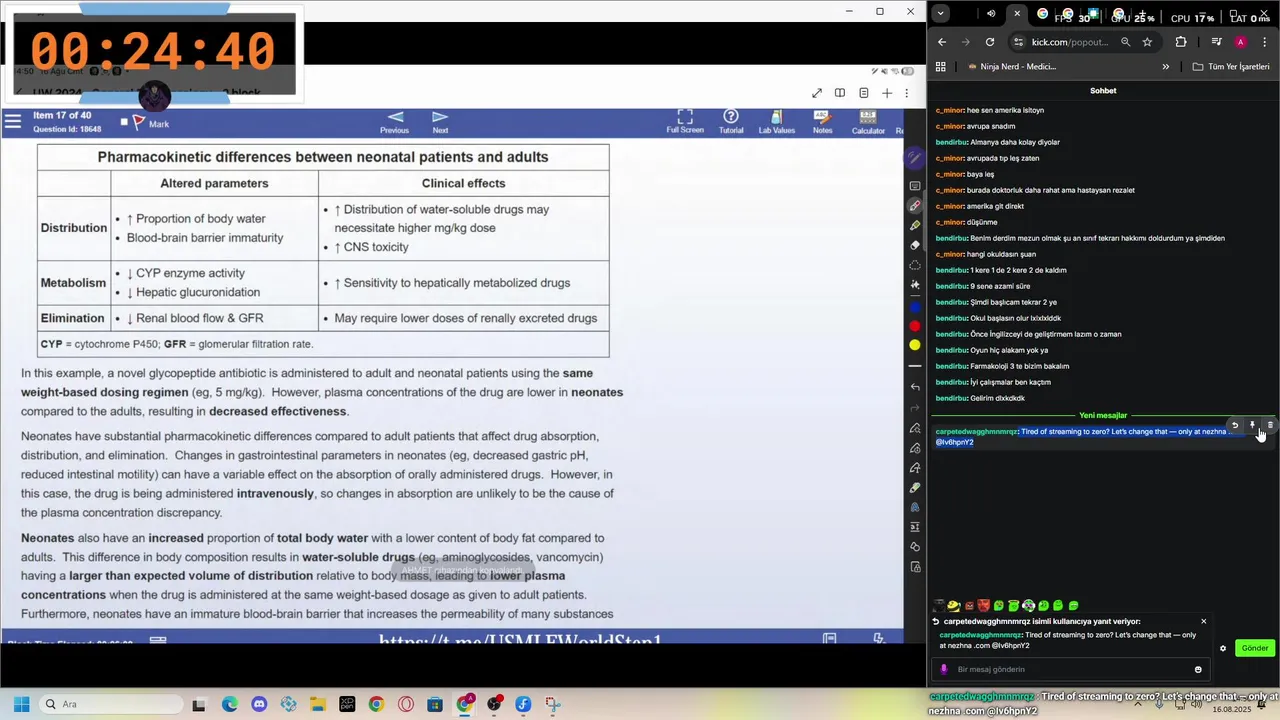Expand hidden bookmarks chevron

tap(1165, 67)
